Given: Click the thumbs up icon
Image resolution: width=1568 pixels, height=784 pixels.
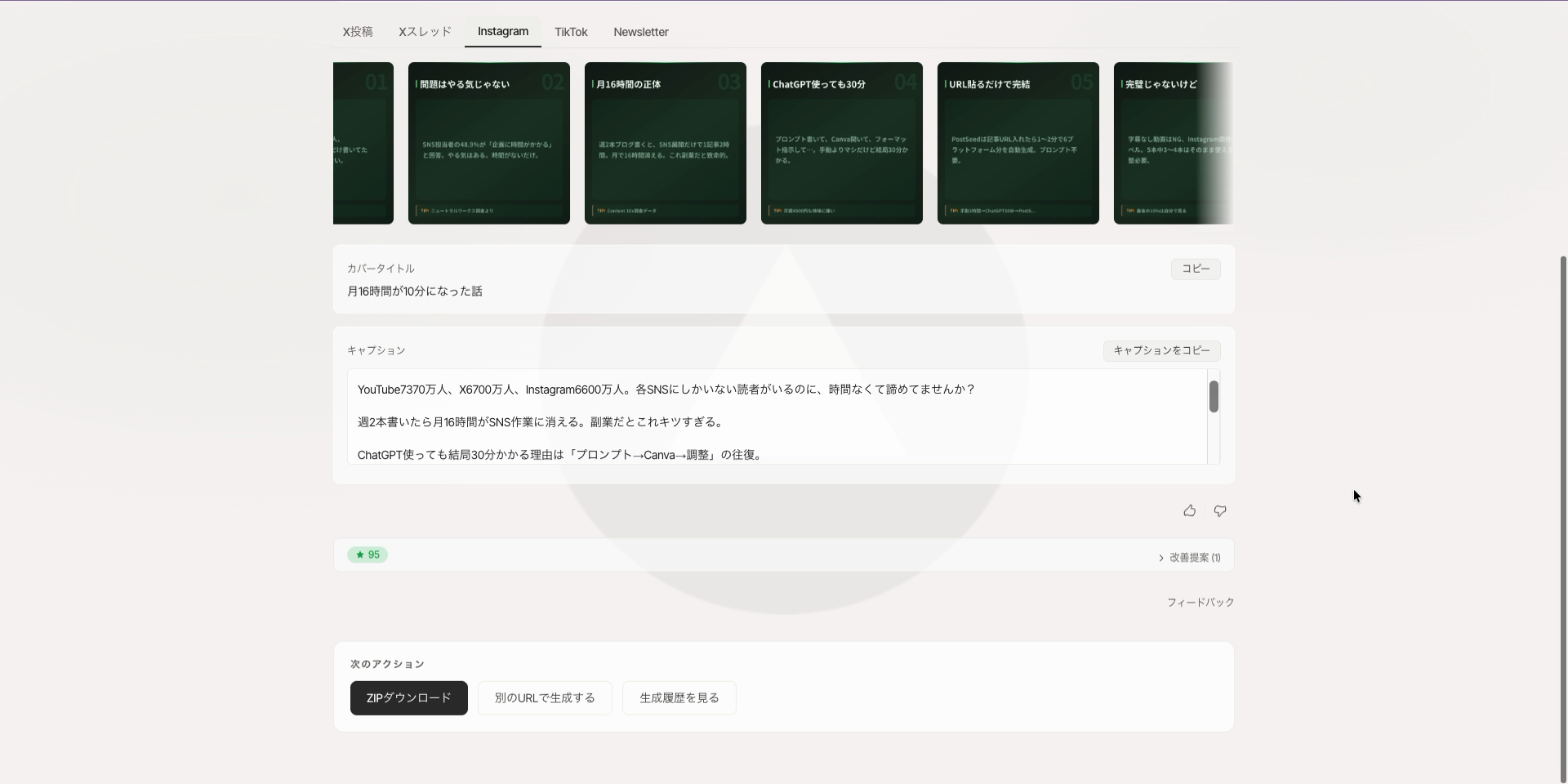Looking at the screenshot, I should [x=1189, y=511].
